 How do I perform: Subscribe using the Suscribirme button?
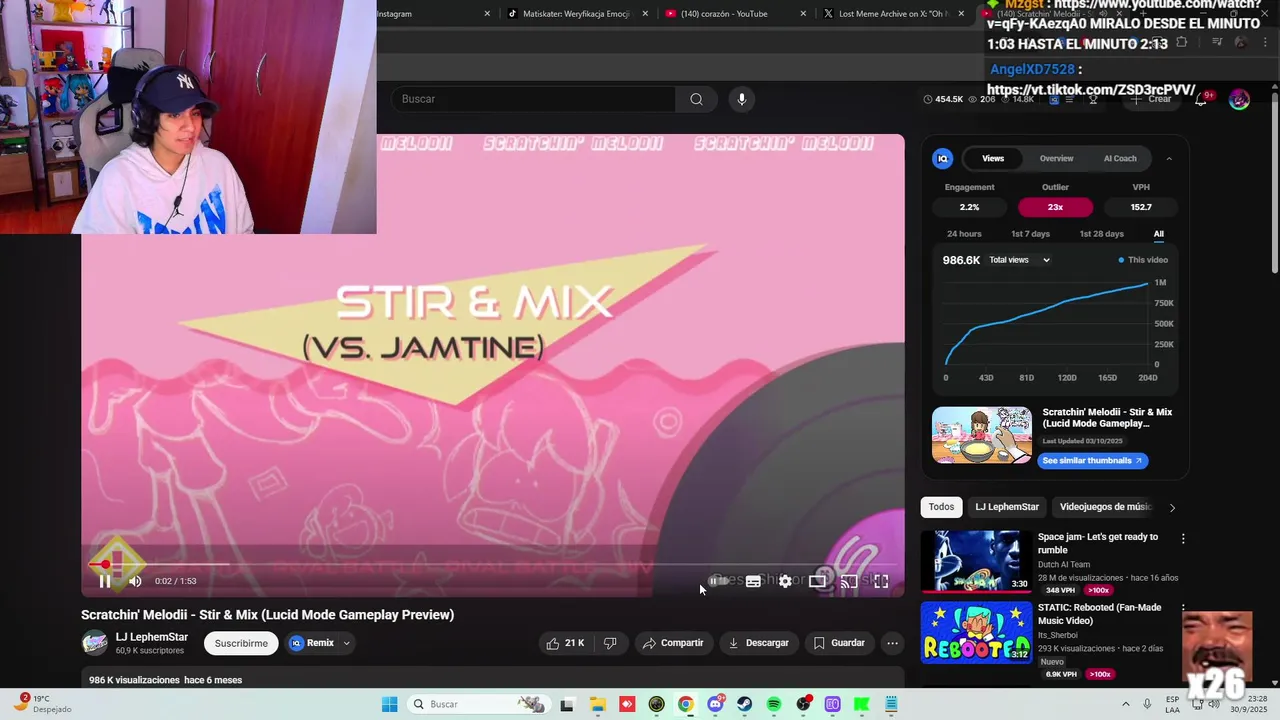click(241, 643)
